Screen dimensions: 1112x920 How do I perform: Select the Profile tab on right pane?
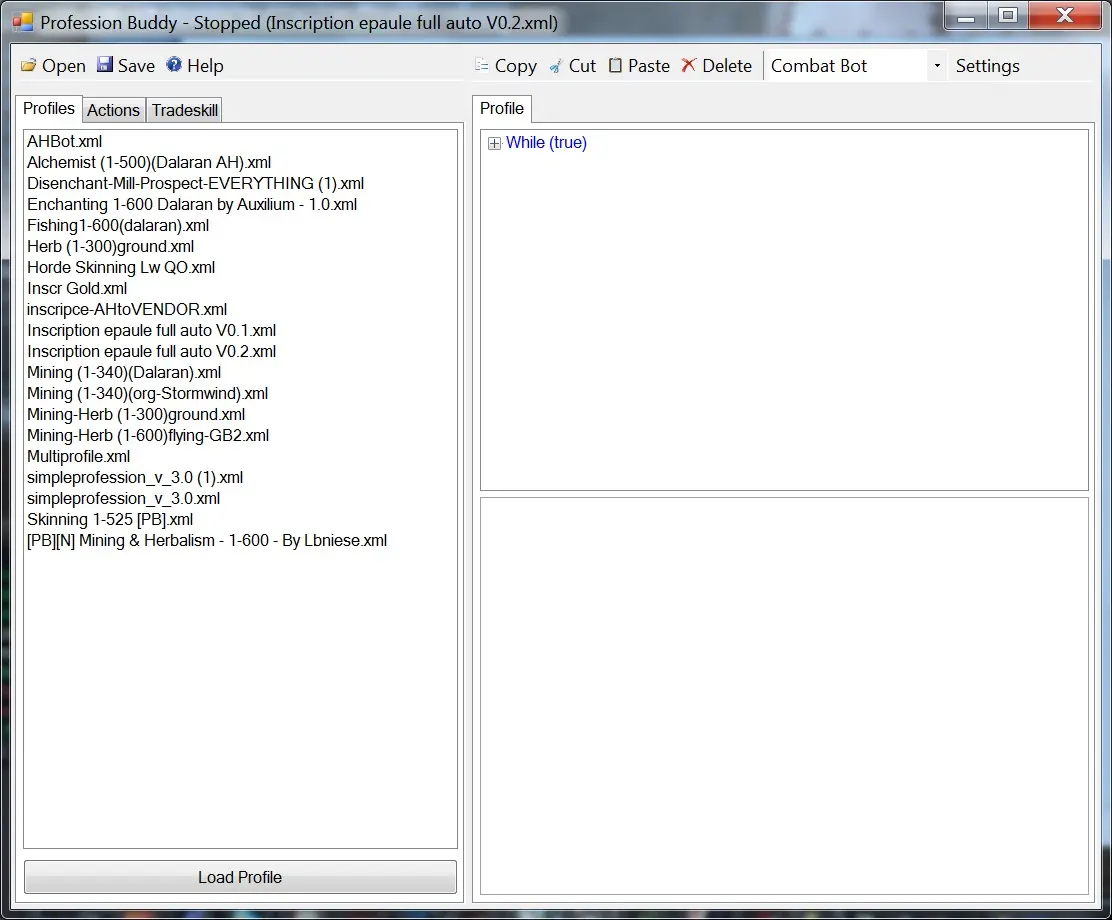502,109
